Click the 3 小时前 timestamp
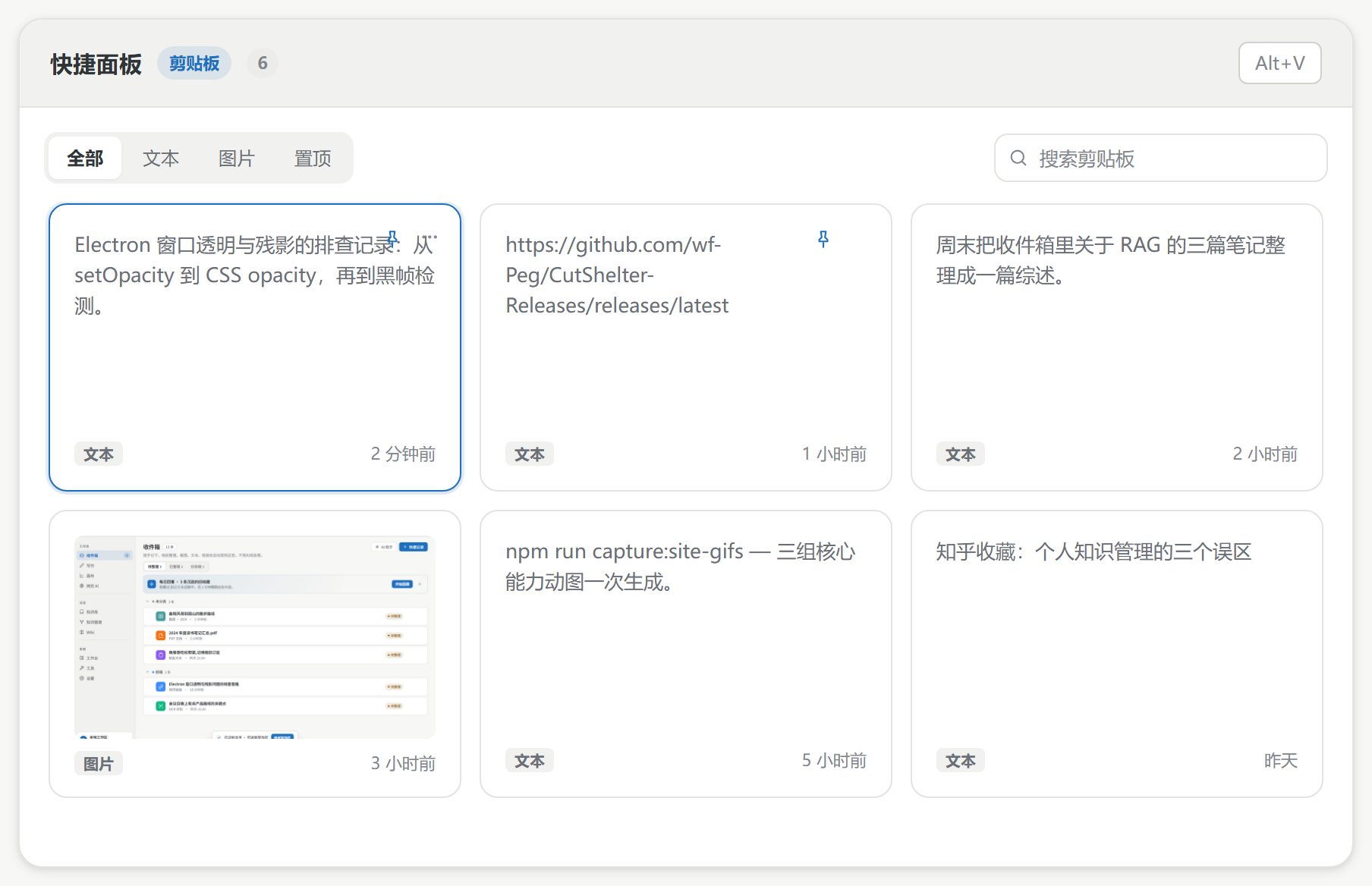1372x886 pixels. 403,763
